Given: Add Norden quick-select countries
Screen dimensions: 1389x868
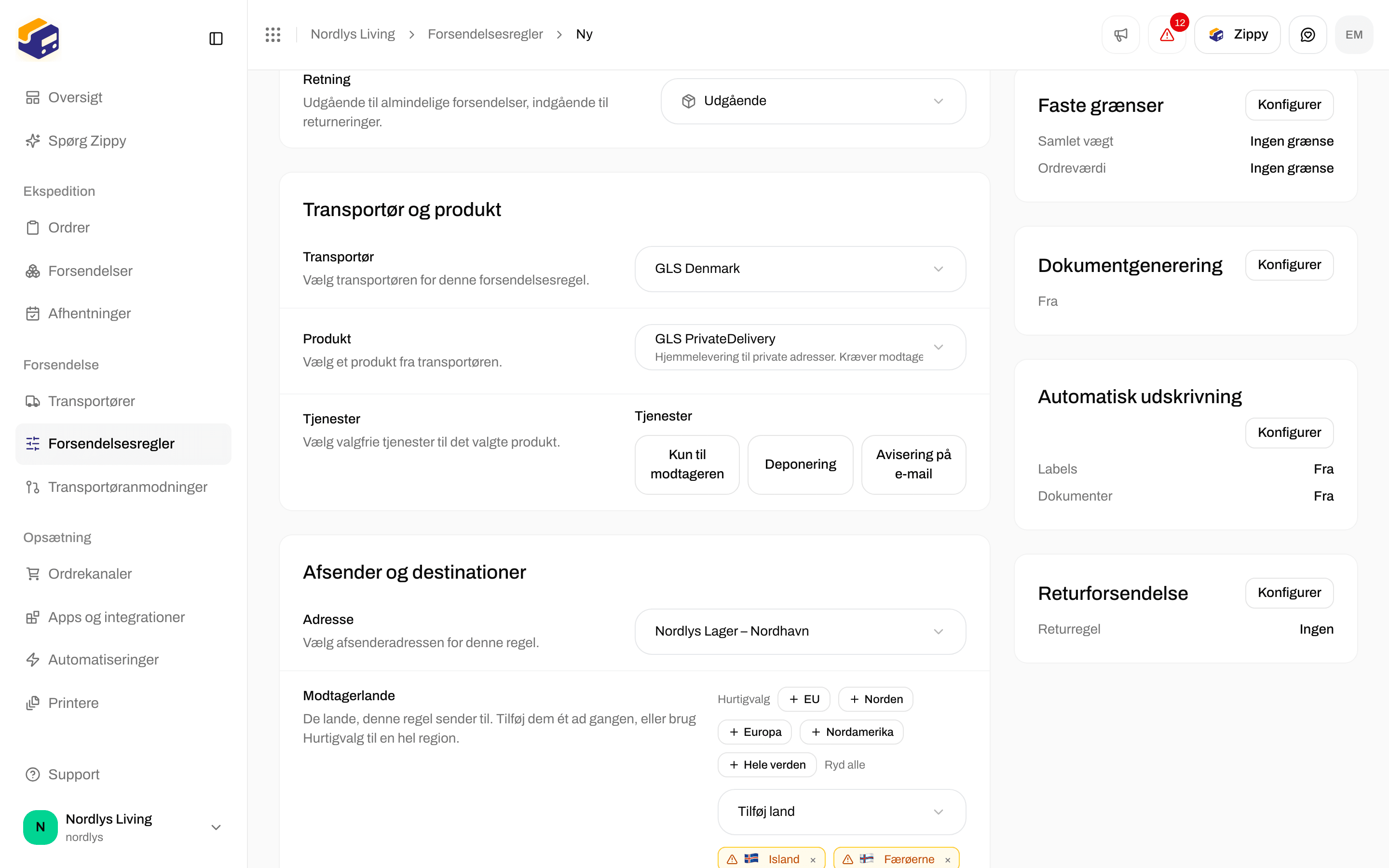Looking at the screenshot, I should pyautogui.click(x=875, y=699).
